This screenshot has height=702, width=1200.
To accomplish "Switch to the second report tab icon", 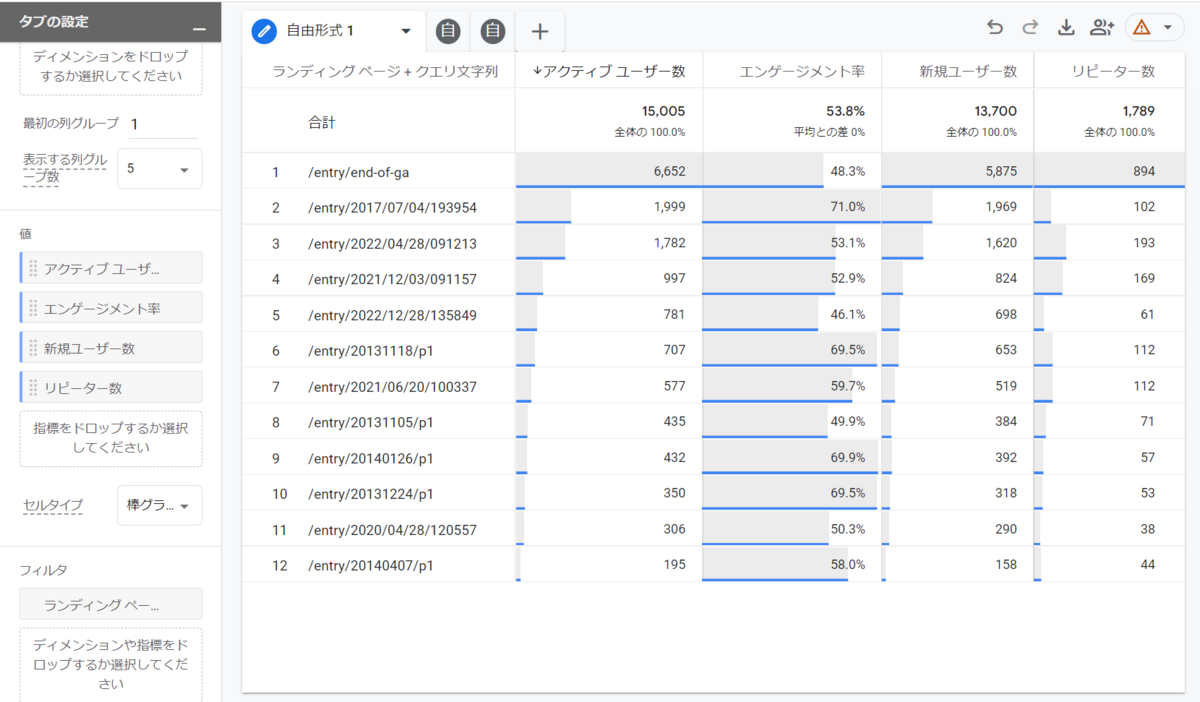I will [448, 32].
